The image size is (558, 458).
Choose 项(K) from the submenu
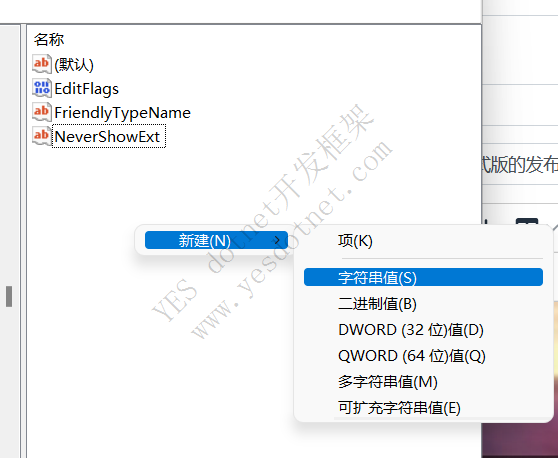[x=355, y=241]
